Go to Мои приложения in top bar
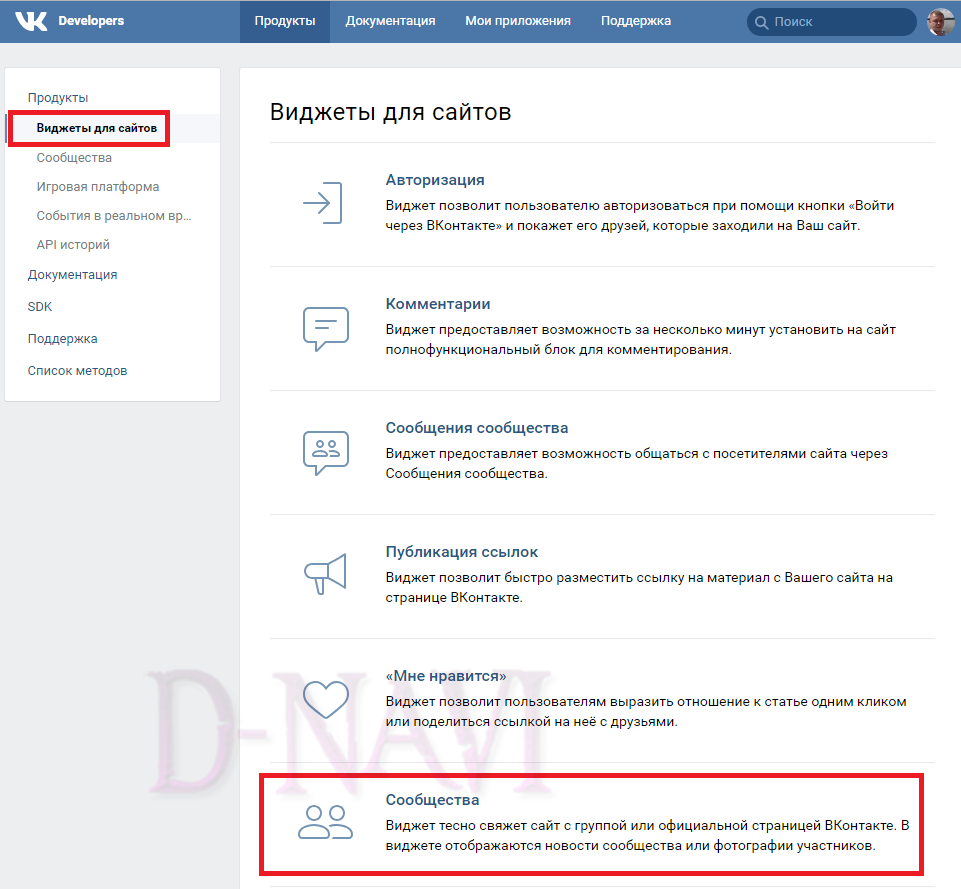961x889 pixels. point(518,21)
